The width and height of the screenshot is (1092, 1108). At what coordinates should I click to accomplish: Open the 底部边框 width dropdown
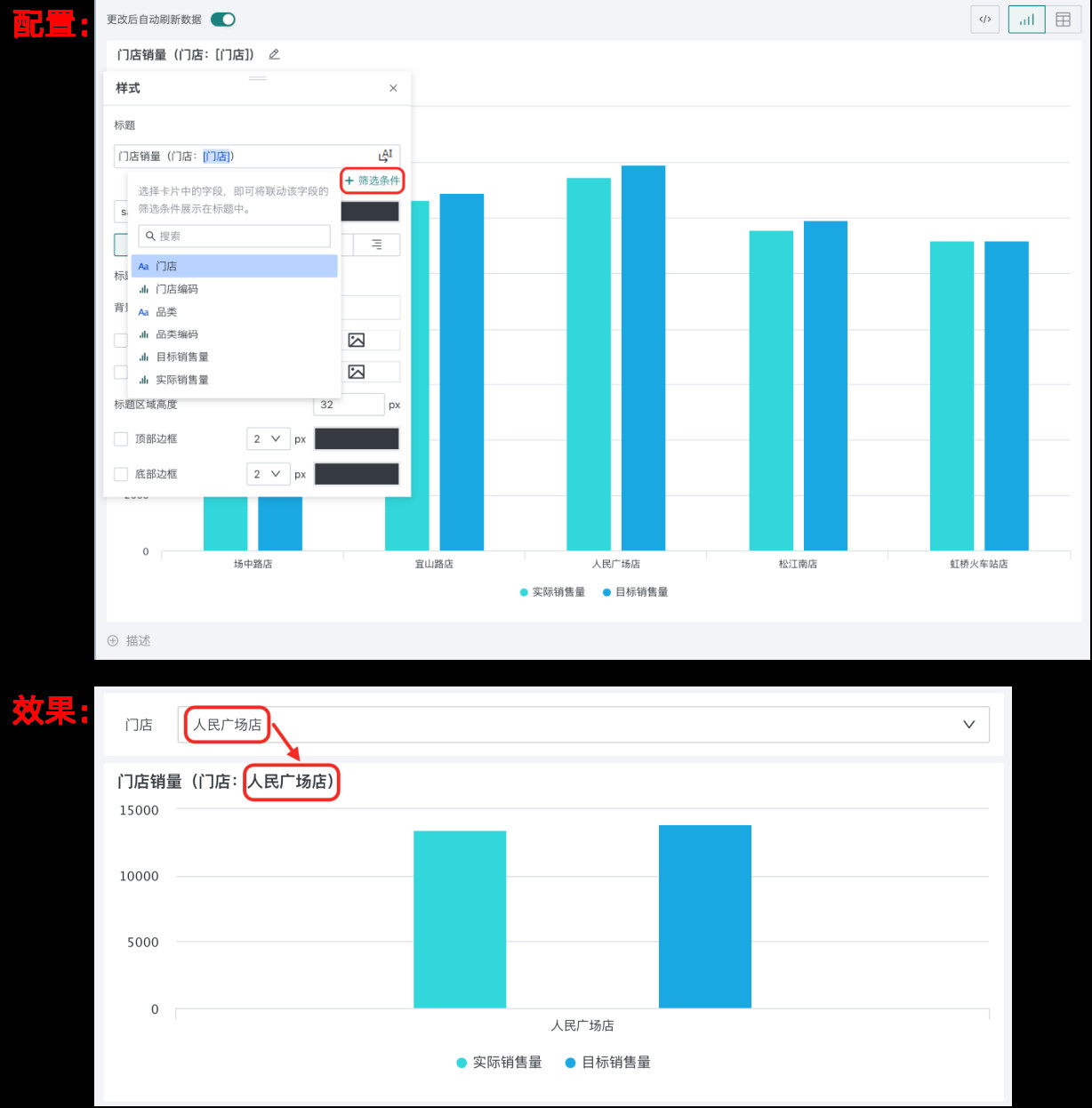(267, 474)
